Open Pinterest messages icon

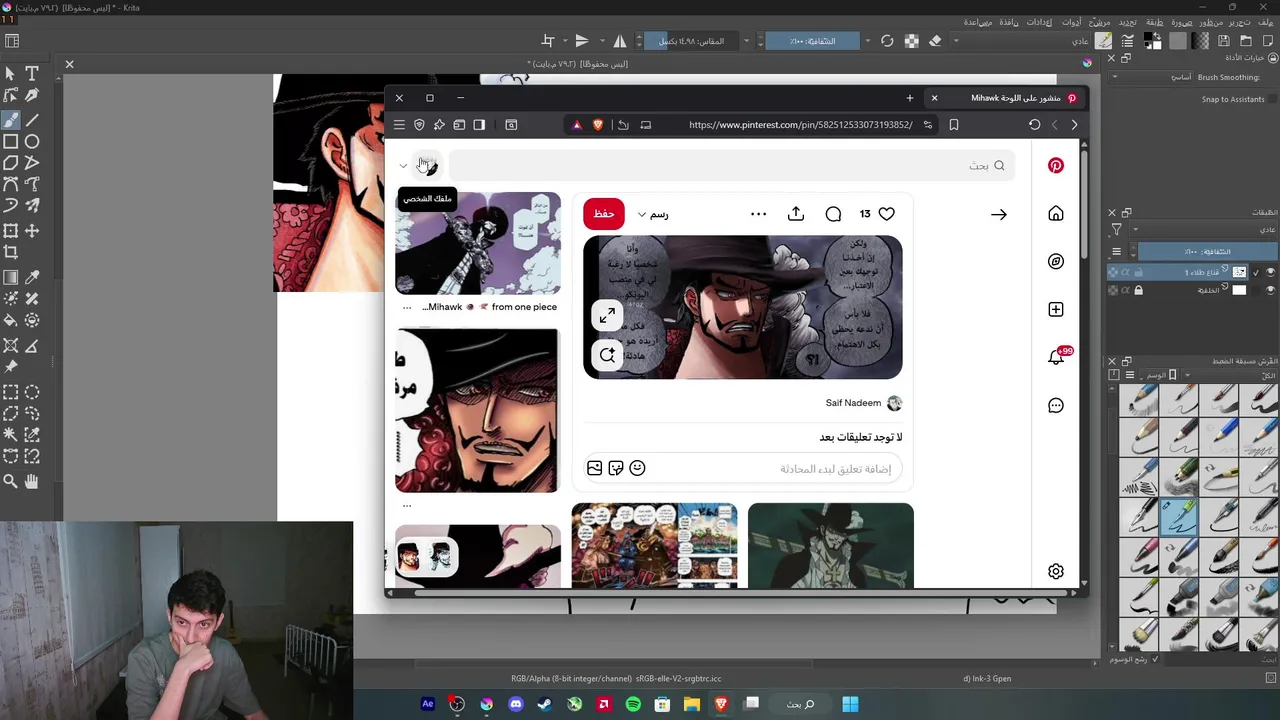tap(1056, 405)
